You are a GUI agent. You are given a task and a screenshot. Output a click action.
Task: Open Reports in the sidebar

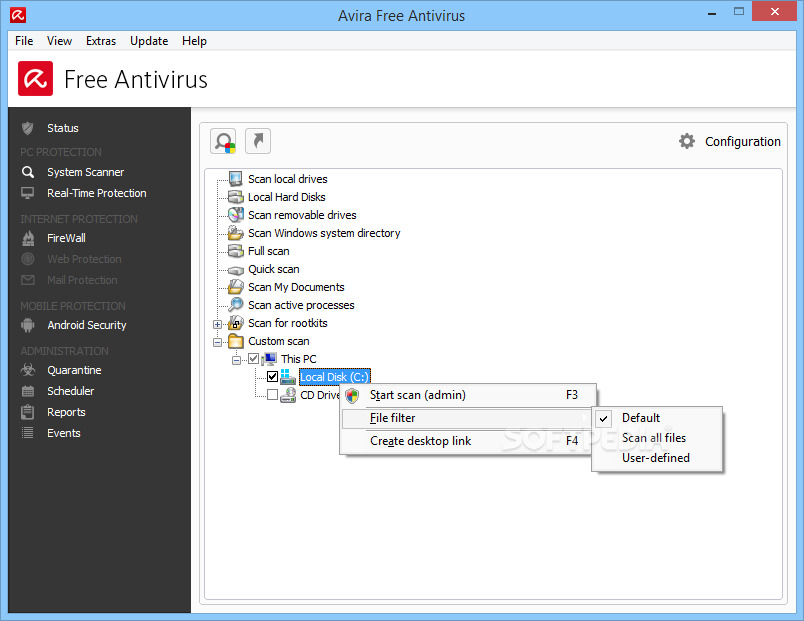[x=66, y=412]
